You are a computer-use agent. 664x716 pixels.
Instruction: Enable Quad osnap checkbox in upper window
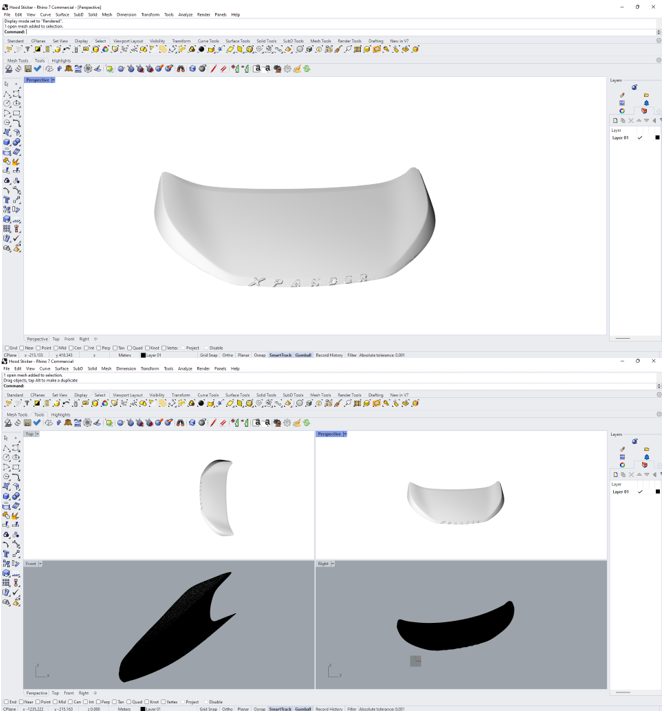coord(129,348)
